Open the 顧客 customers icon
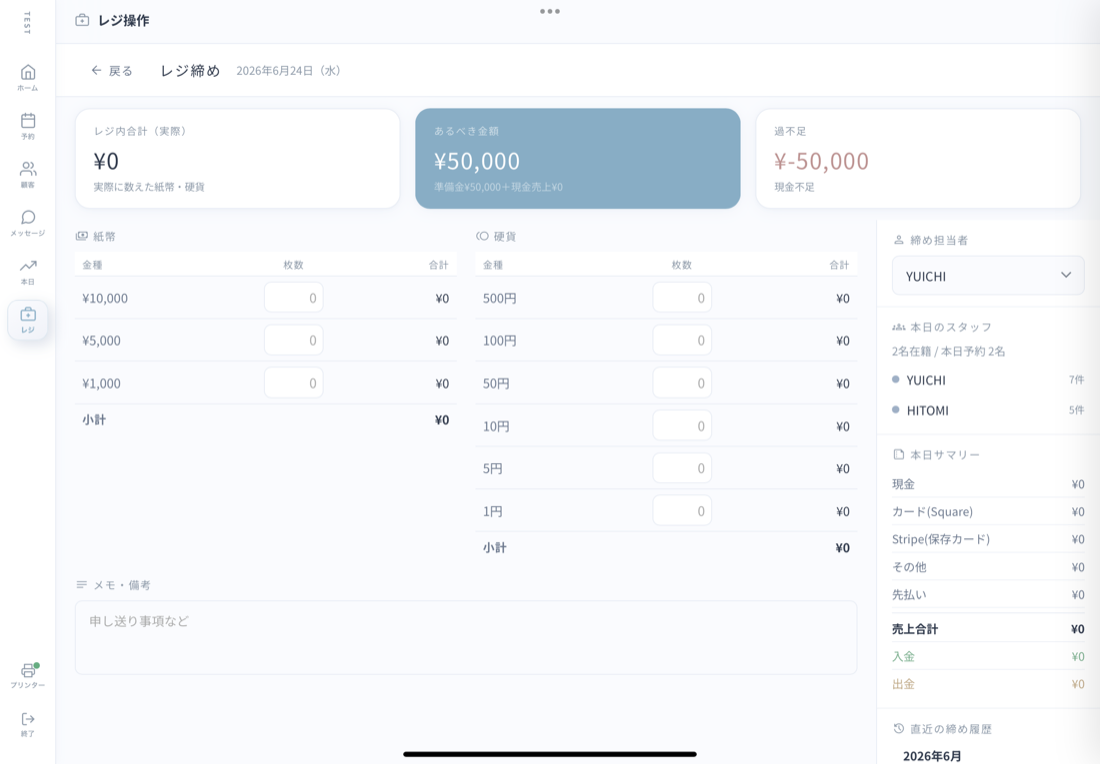 pyautogui.click(x=27, y=174)
